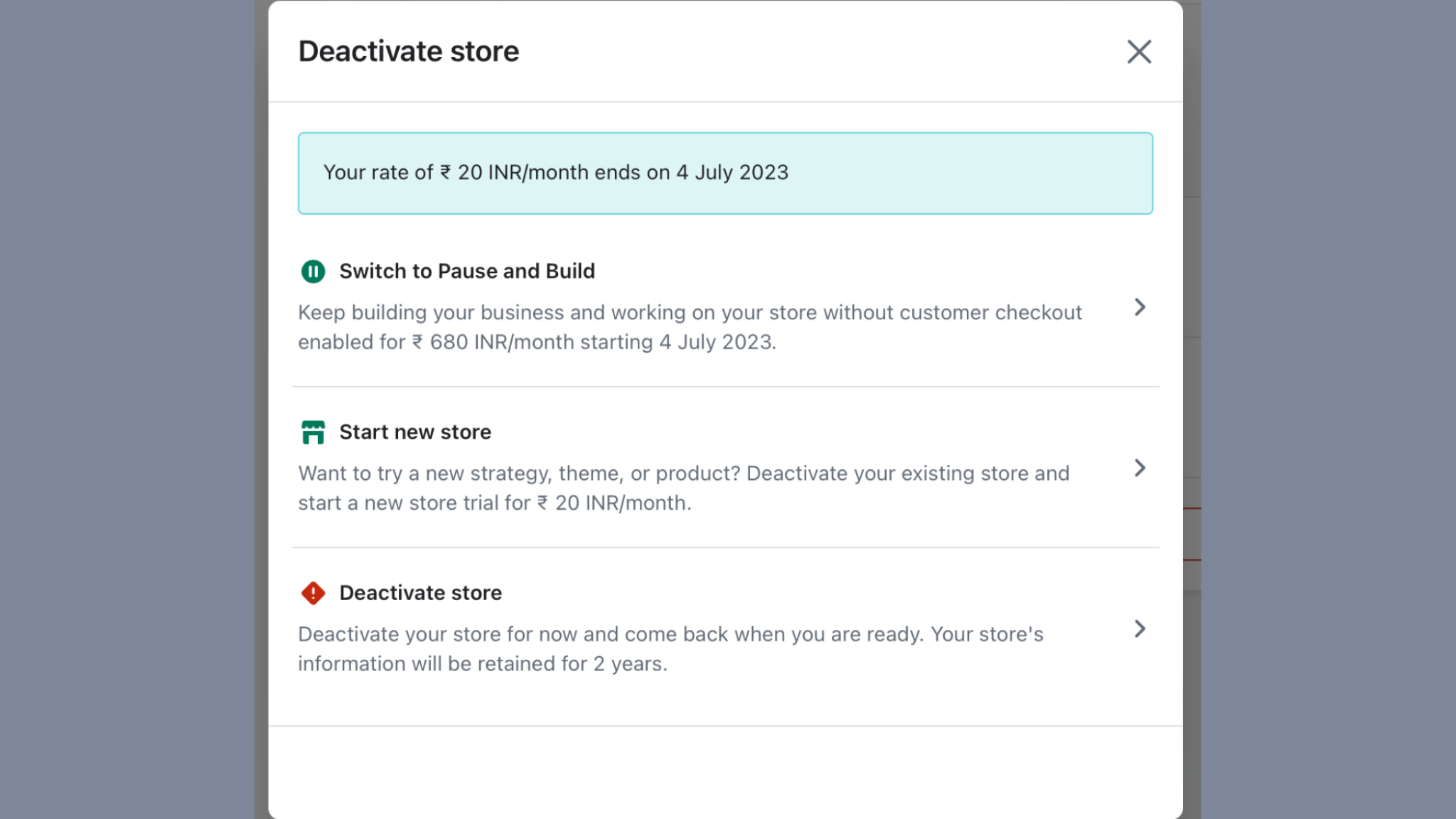Click the rate ends on 4 July banner
Image resolution: width=1456 pixels, height=819 pixels.
coord(725,173)
